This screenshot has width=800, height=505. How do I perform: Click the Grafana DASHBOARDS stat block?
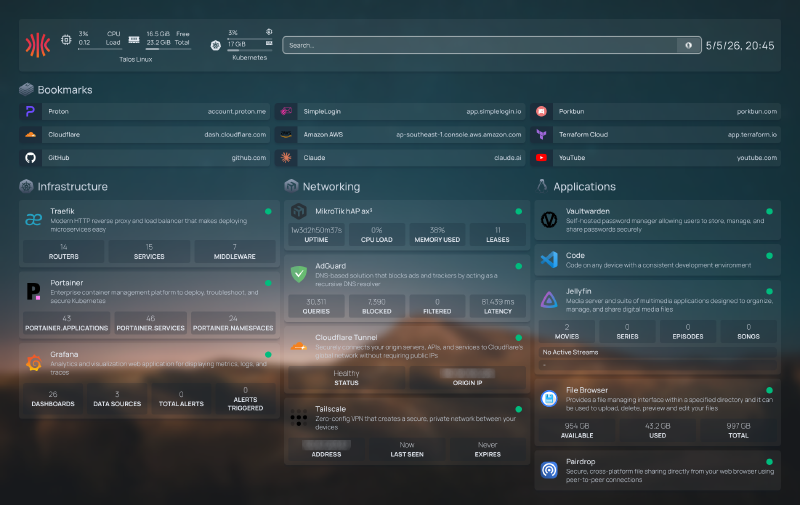[x=53, y=399]
